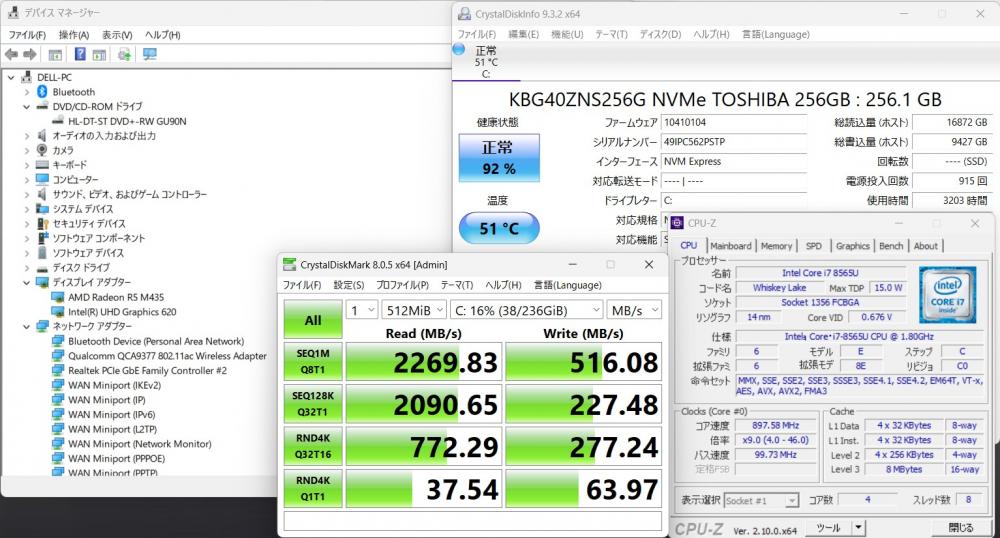Viewport: 1000px width, 538px height.
Task: Click the security devices (セキュリティ デバイス) icon
Action: click(42, 224)
